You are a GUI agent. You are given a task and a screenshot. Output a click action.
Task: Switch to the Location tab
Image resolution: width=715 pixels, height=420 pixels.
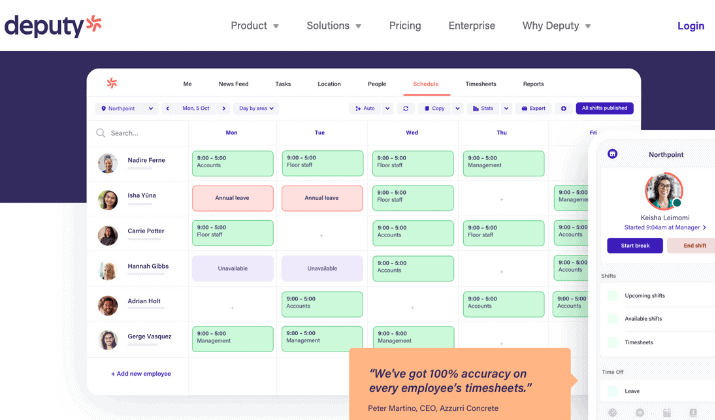(329, 84)
